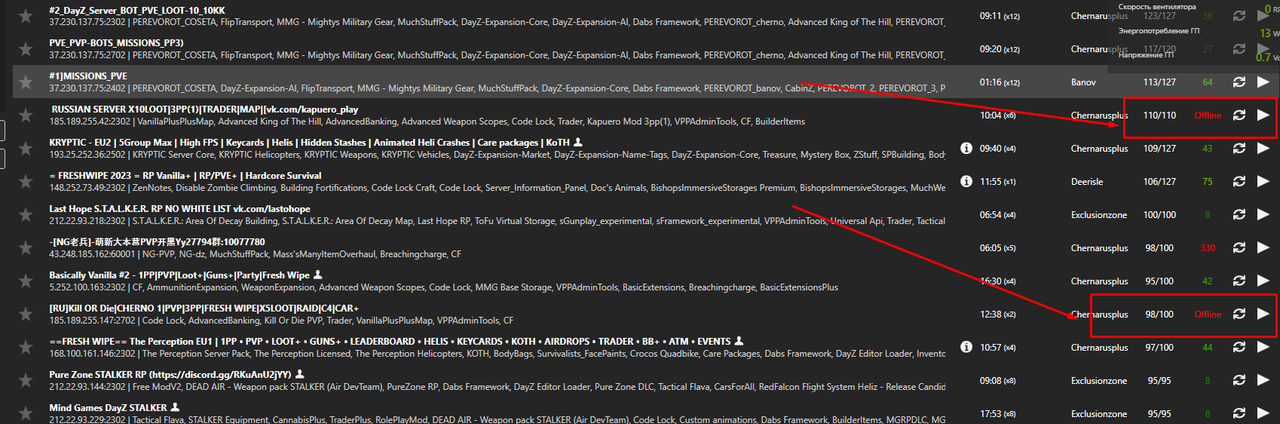Join the FRESHWIPE 2023 server via play icon

tap(1263, 181)
